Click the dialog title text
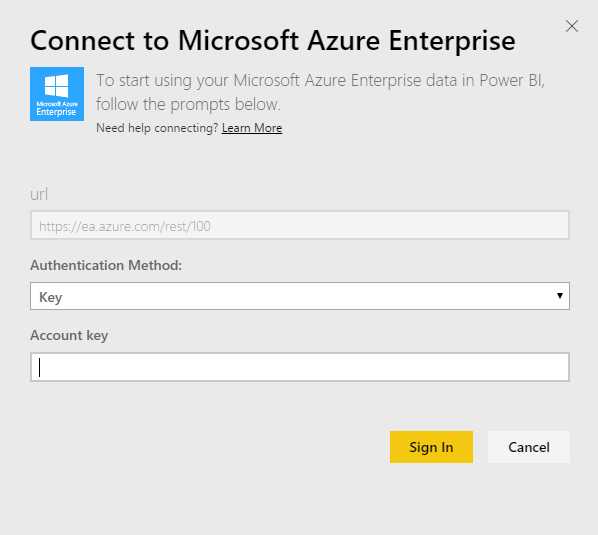This screenshot has height=535, width=598. [x=273, y=40]
